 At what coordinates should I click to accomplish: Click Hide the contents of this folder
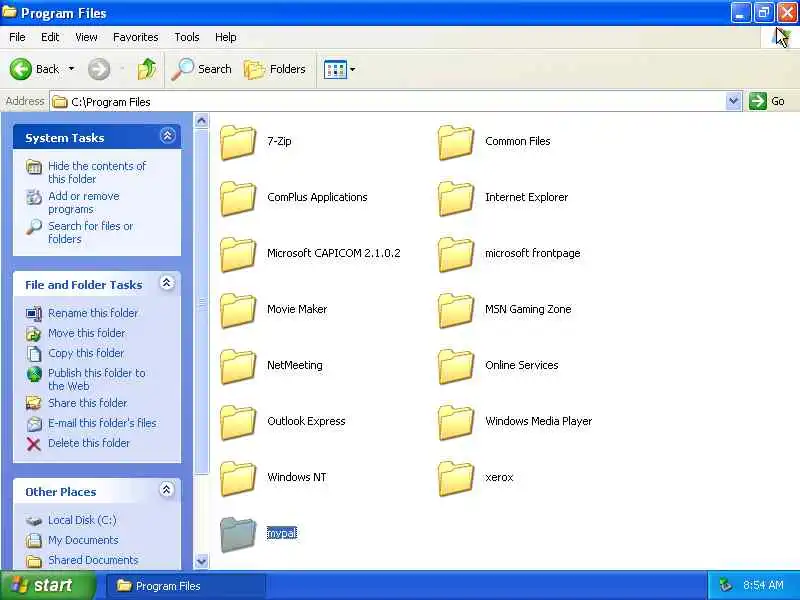(x=97, y=172)
